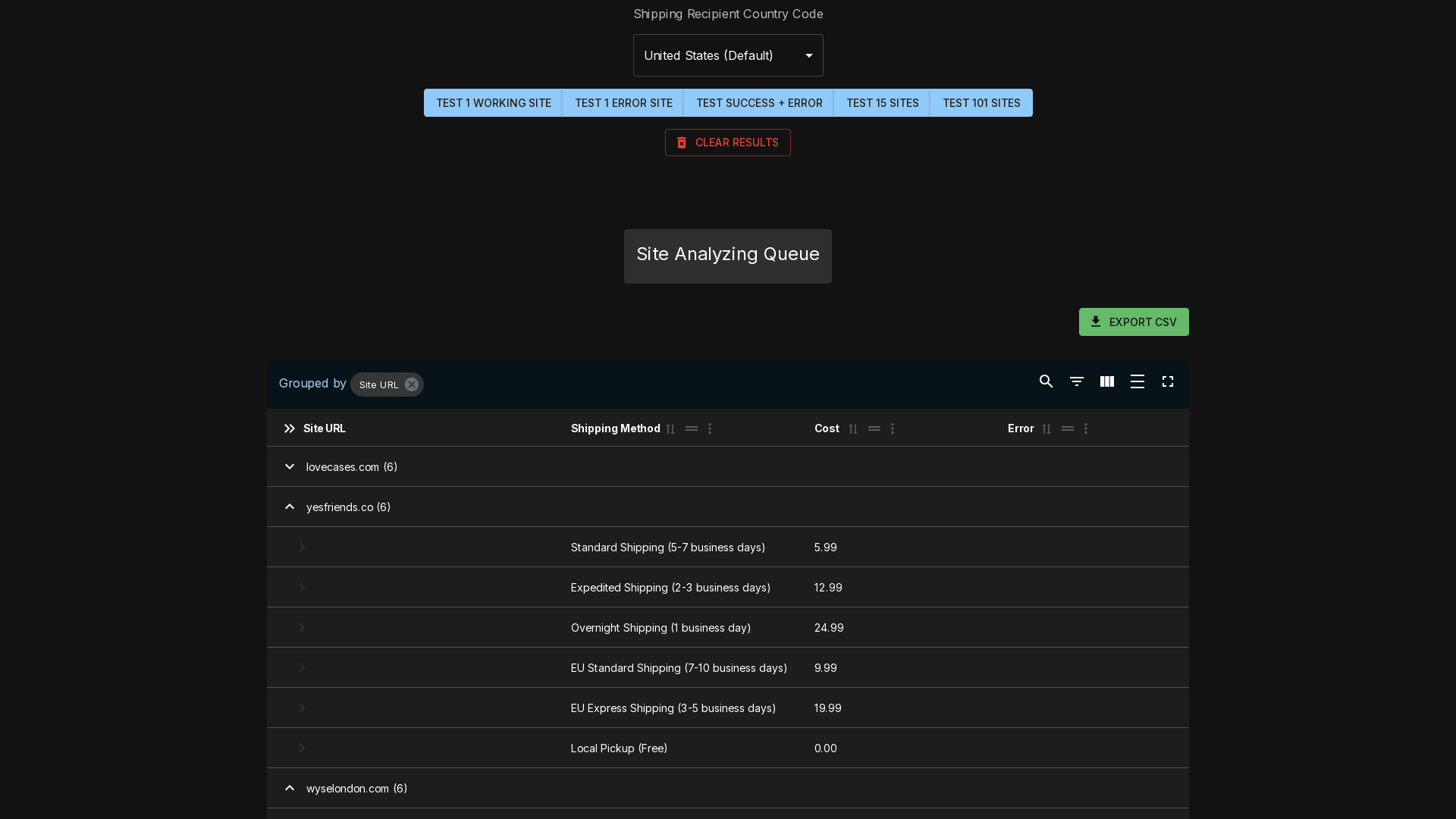Toggle full screen table view
This screenshot has width=1456, height=819.
pos(1167,381)
